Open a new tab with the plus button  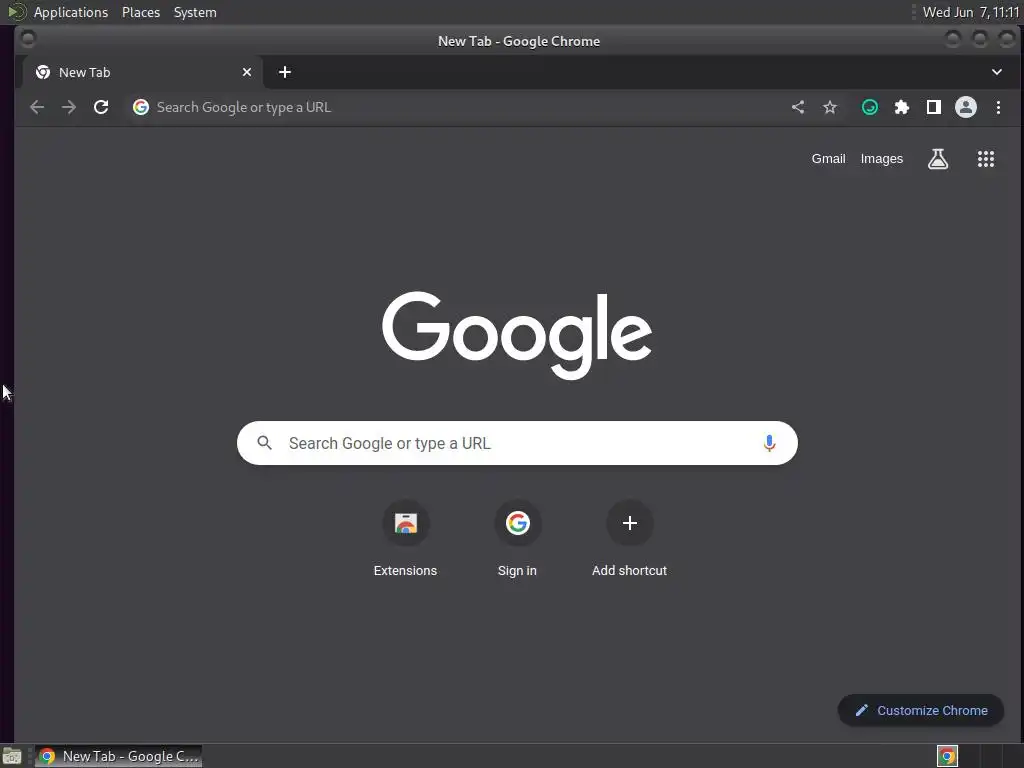(285, 72)
